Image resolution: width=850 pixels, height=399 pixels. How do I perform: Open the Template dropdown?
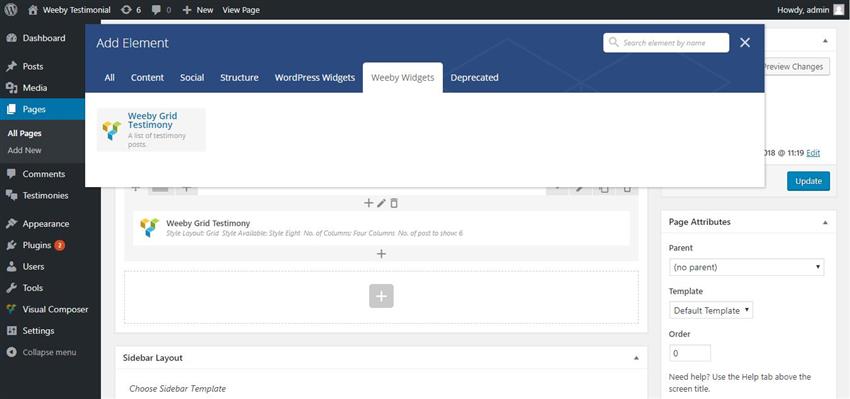point(711,310)
